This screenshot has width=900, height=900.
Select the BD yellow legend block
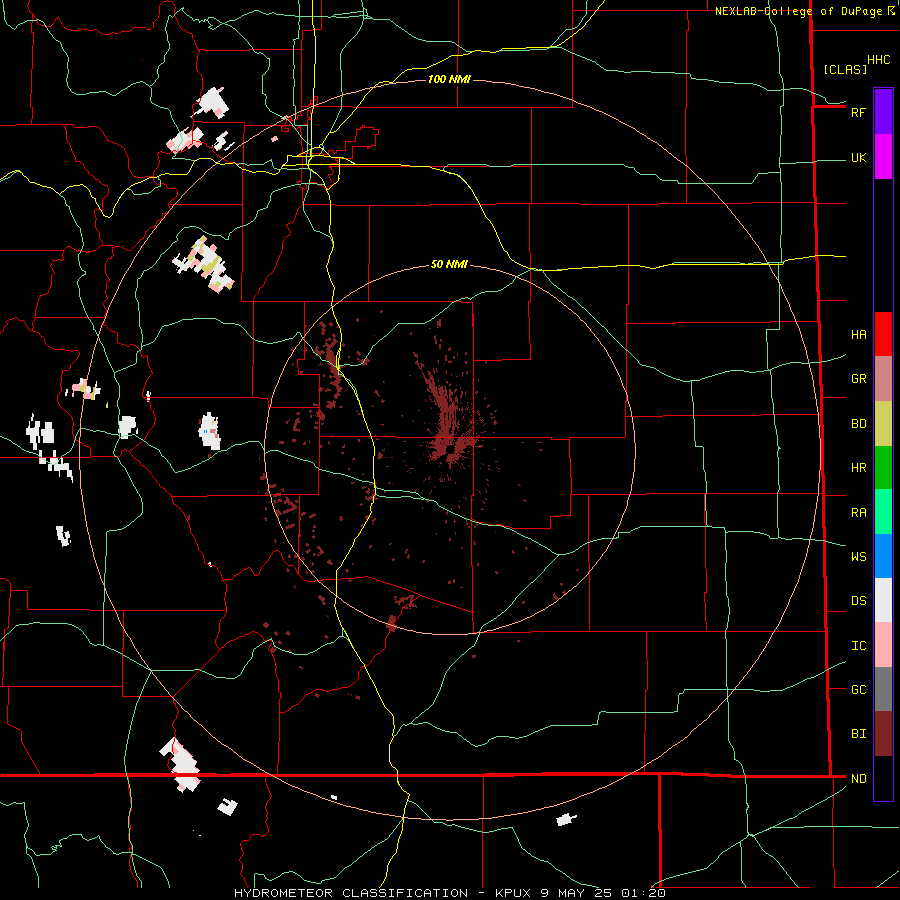pos(883,423)
